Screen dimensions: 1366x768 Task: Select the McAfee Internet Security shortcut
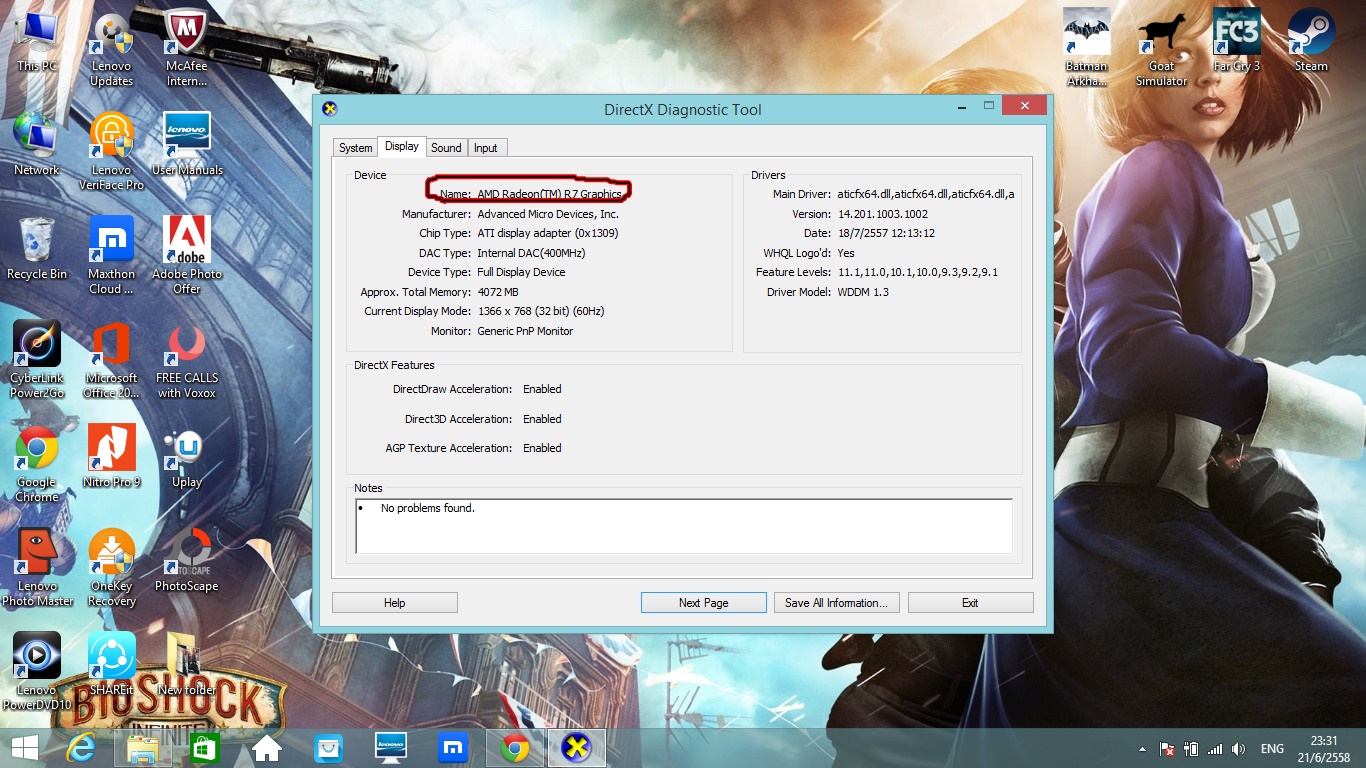coord(187,49)
